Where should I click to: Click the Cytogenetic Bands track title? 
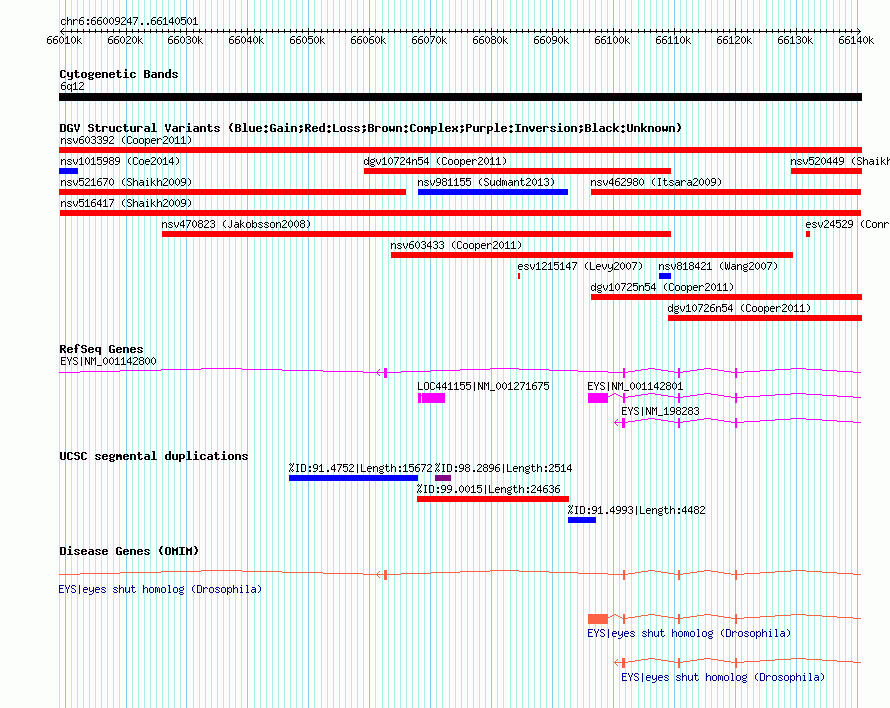click(x=119, y=74)
